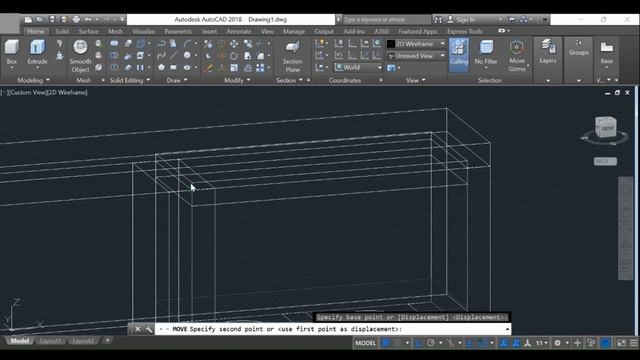Open the Groups panel

point(578,48)
